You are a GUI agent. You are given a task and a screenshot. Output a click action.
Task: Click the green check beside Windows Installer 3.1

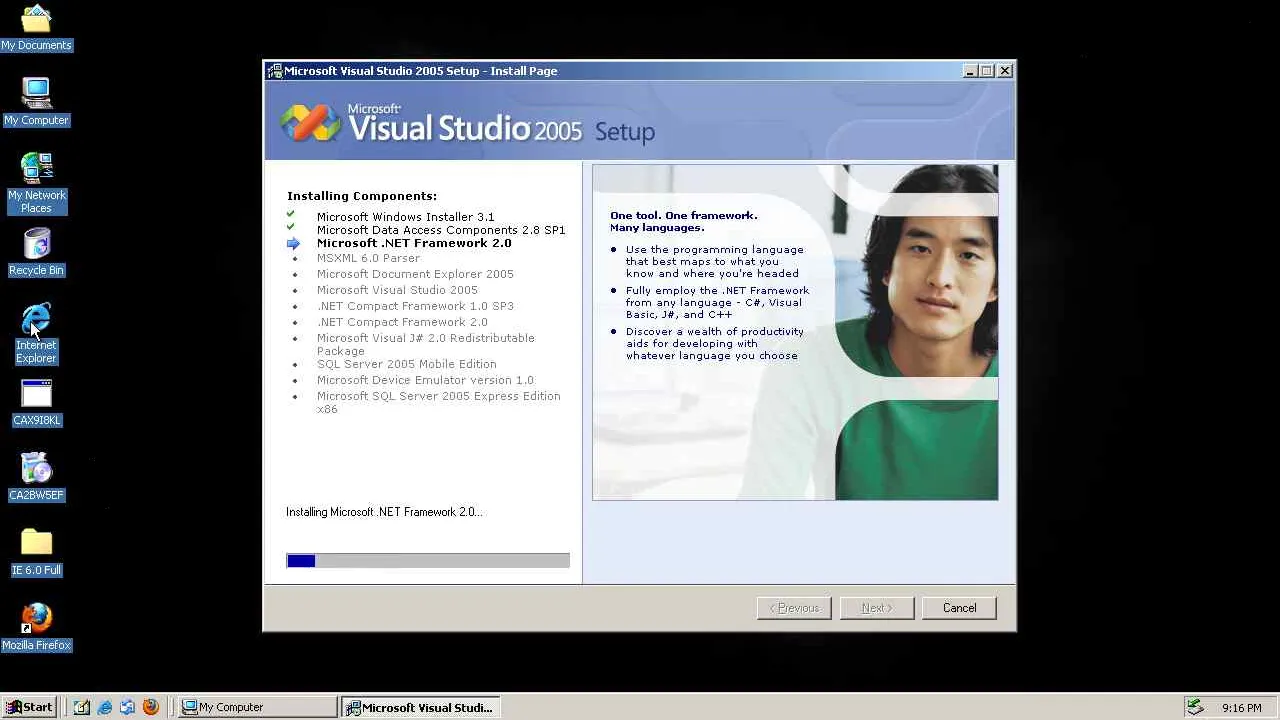coord(291,215)
